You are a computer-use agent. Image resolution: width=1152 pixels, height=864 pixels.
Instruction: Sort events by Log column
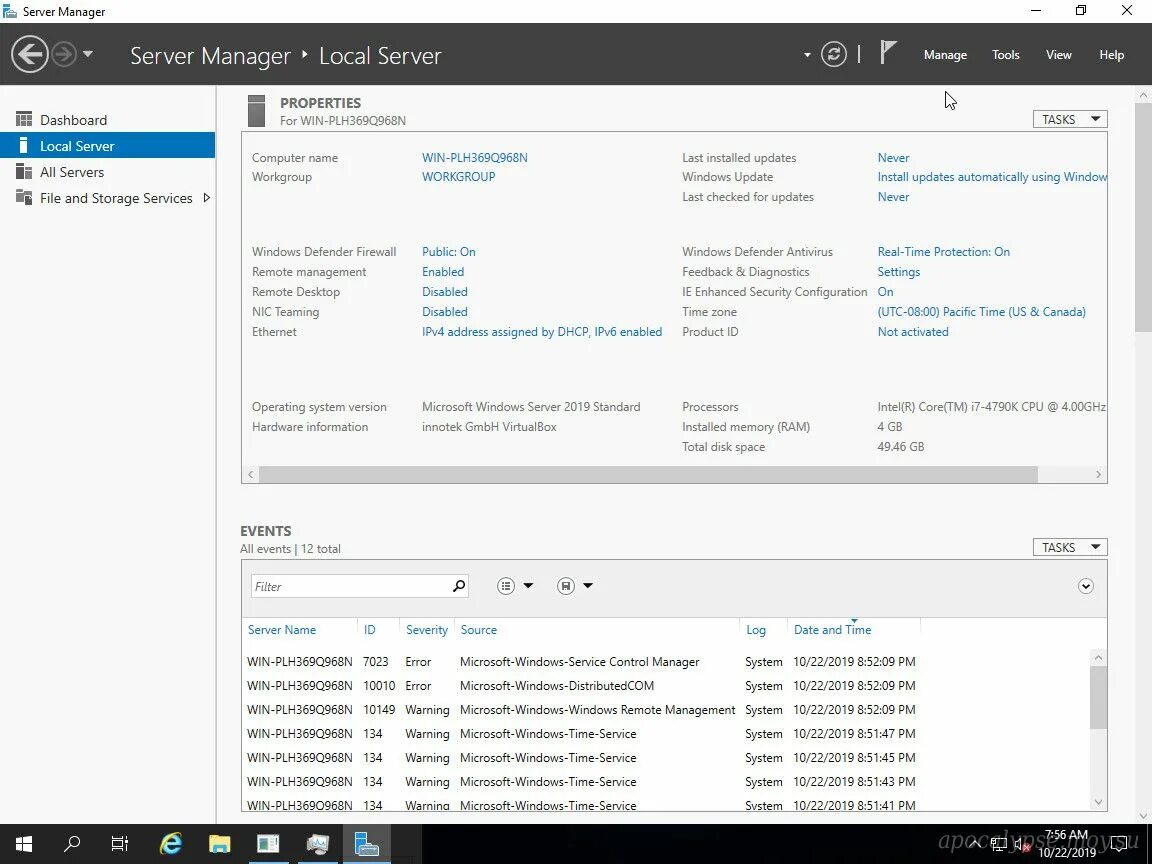(756, 630)
